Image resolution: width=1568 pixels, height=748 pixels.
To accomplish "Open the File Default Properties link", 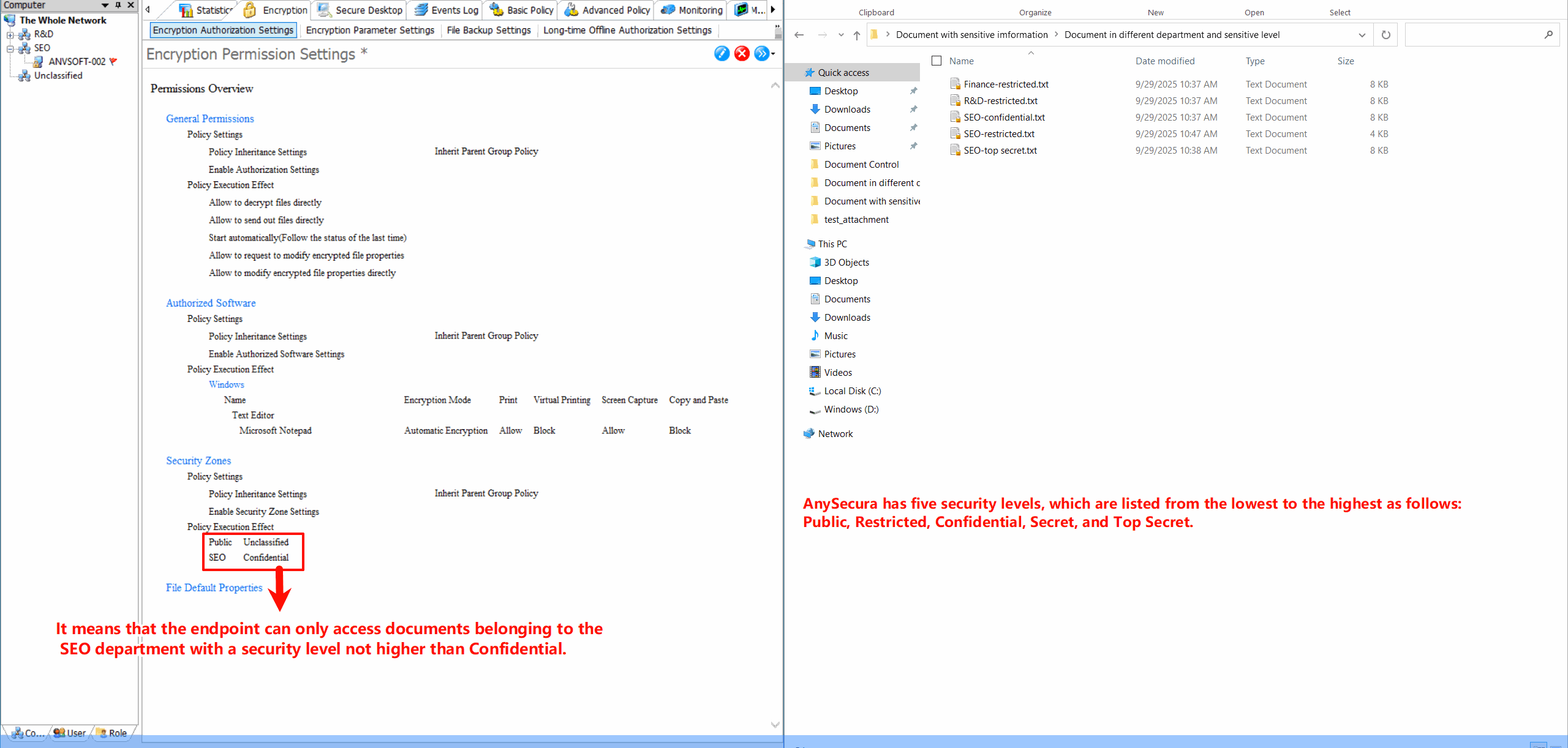I will [214, 588].
